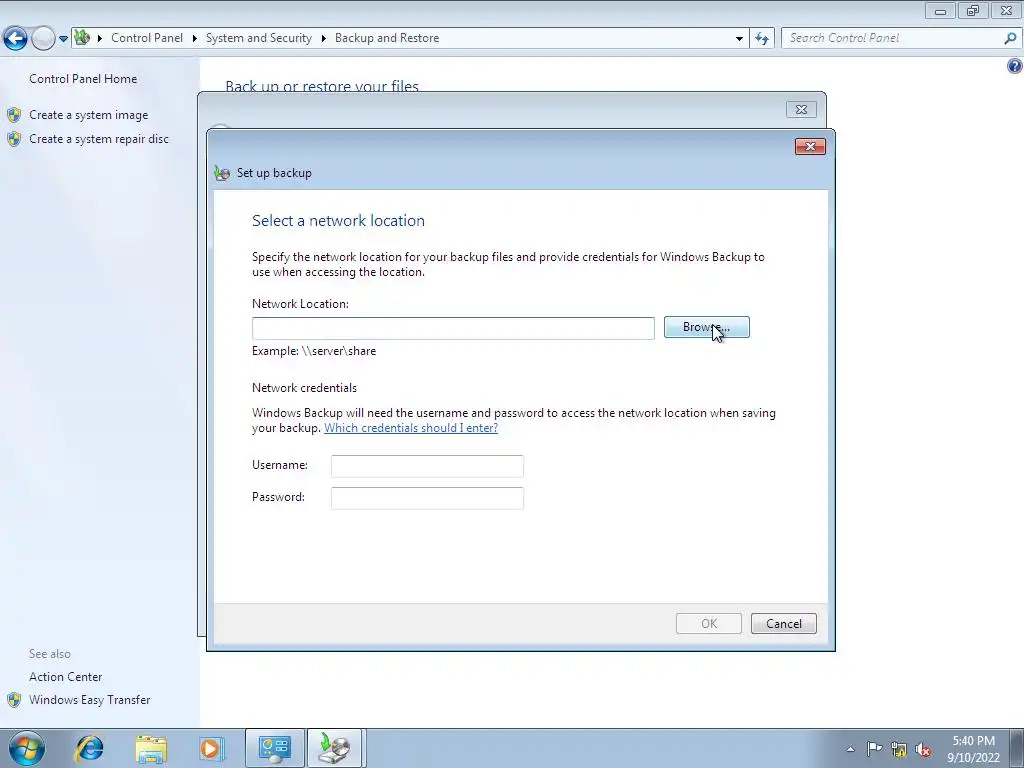Image resolution: width=1024 pixels, height=768 pixels.
Task: Click the network tray icon
Action: point(899,750)
